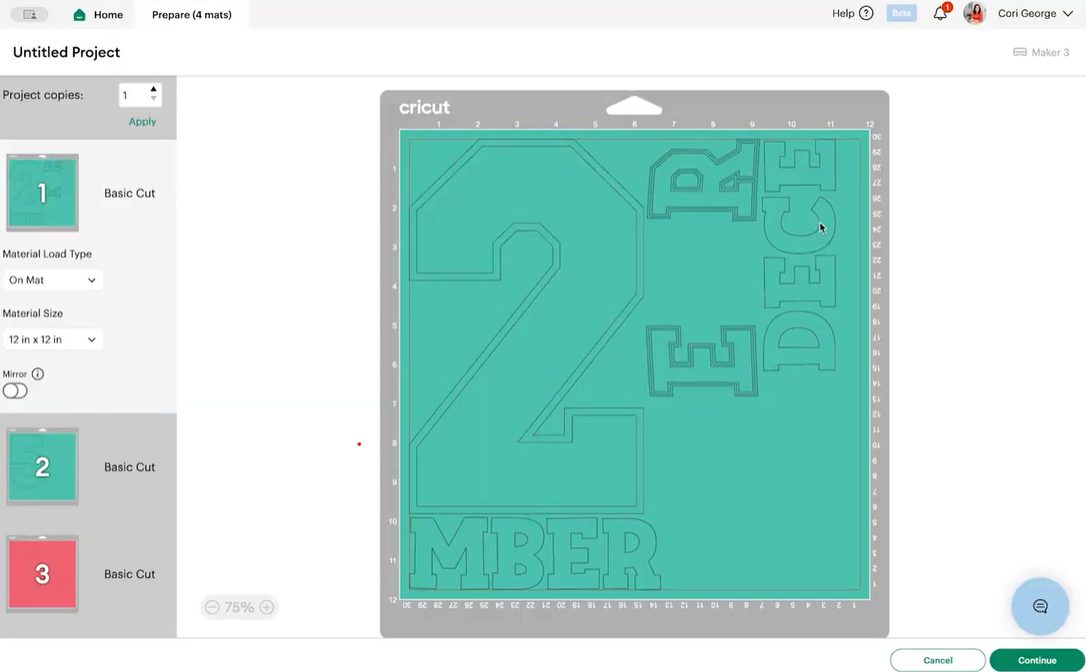Click the top-left device toggle icon
The image size is (1086, 672).
tap(29, 14)
